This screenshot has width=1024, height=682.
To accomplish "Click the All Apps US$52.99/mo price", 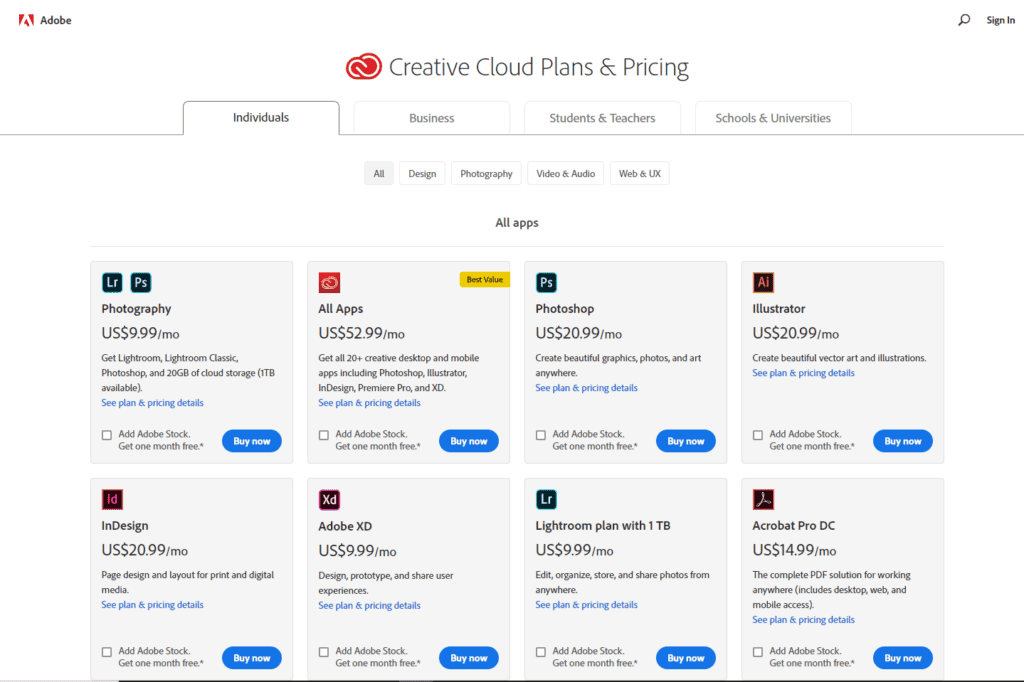I will pyautogui.click(x=362, y=333).
